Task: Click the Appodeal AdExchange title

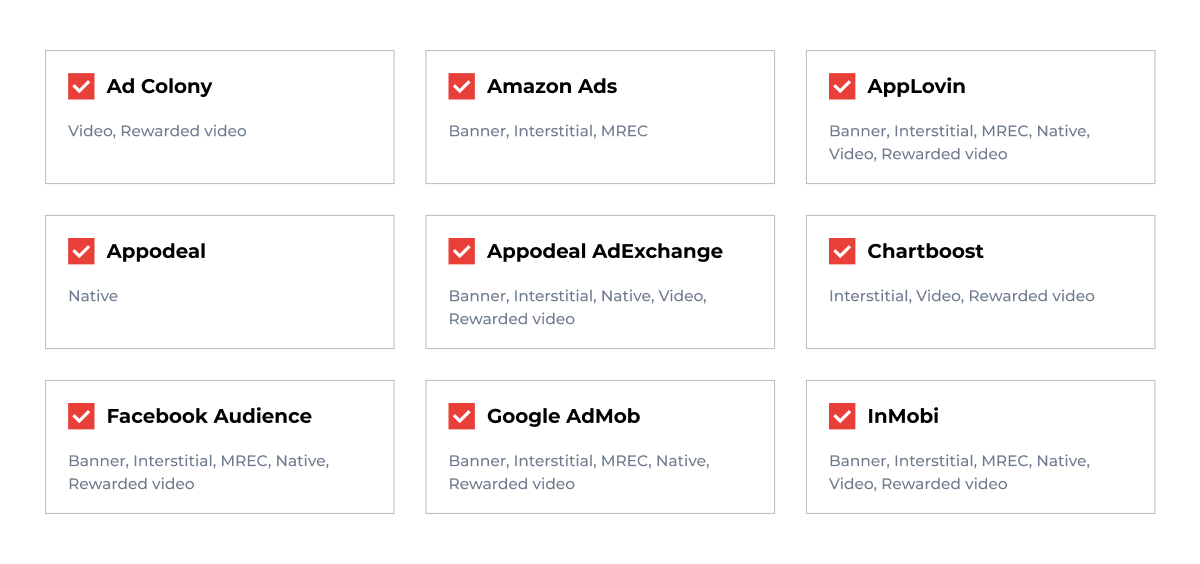Action: tap(604, 251)
